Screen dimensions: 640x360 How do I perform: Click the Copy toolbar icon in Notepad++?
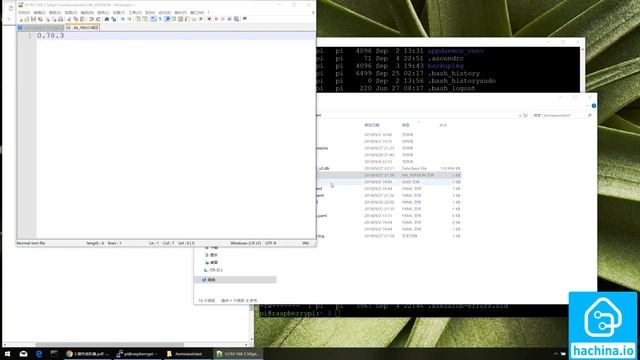coord(76,19)
